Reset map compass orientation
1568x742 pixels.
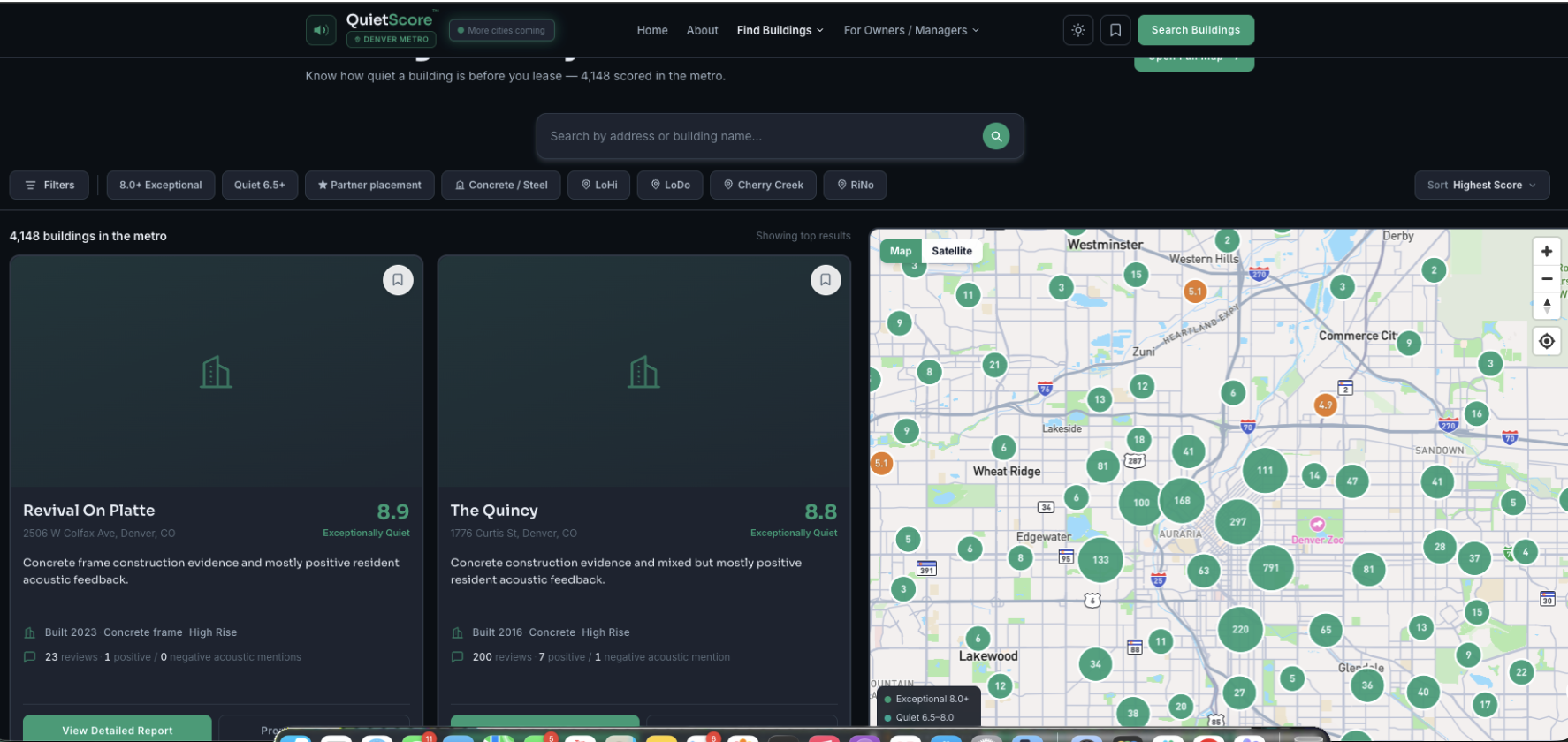point(1547,305)
